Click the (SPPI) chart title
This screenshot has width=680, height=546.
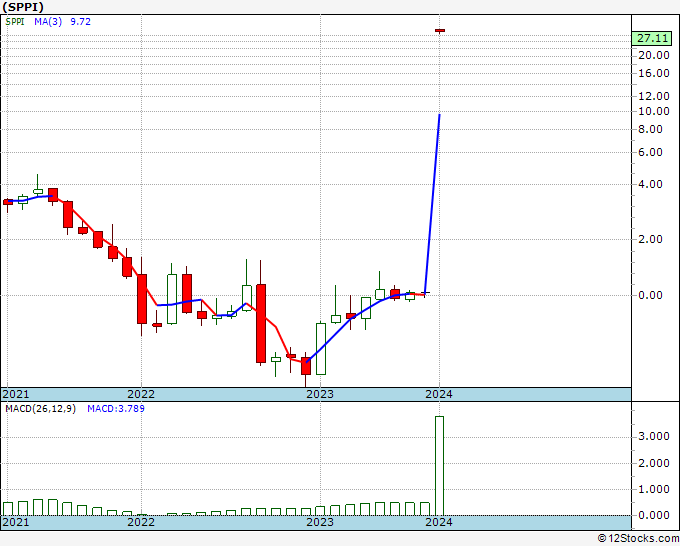pos(23,7)
